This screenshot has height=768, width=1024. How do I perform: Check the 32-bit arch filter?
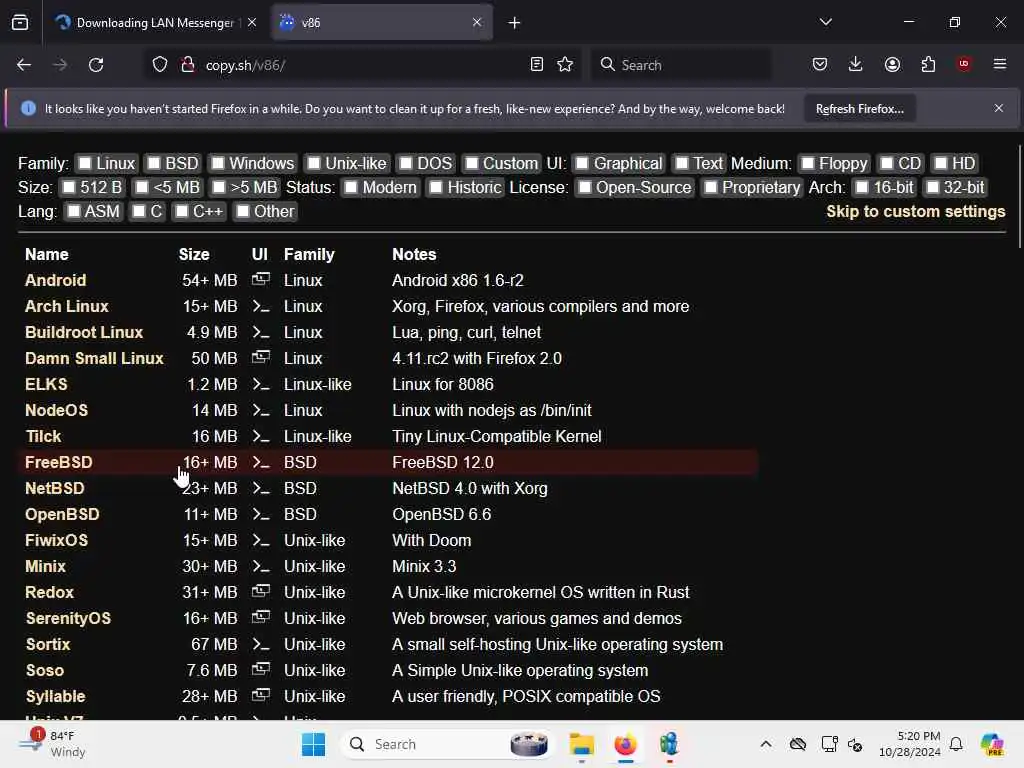pos(933,187)
